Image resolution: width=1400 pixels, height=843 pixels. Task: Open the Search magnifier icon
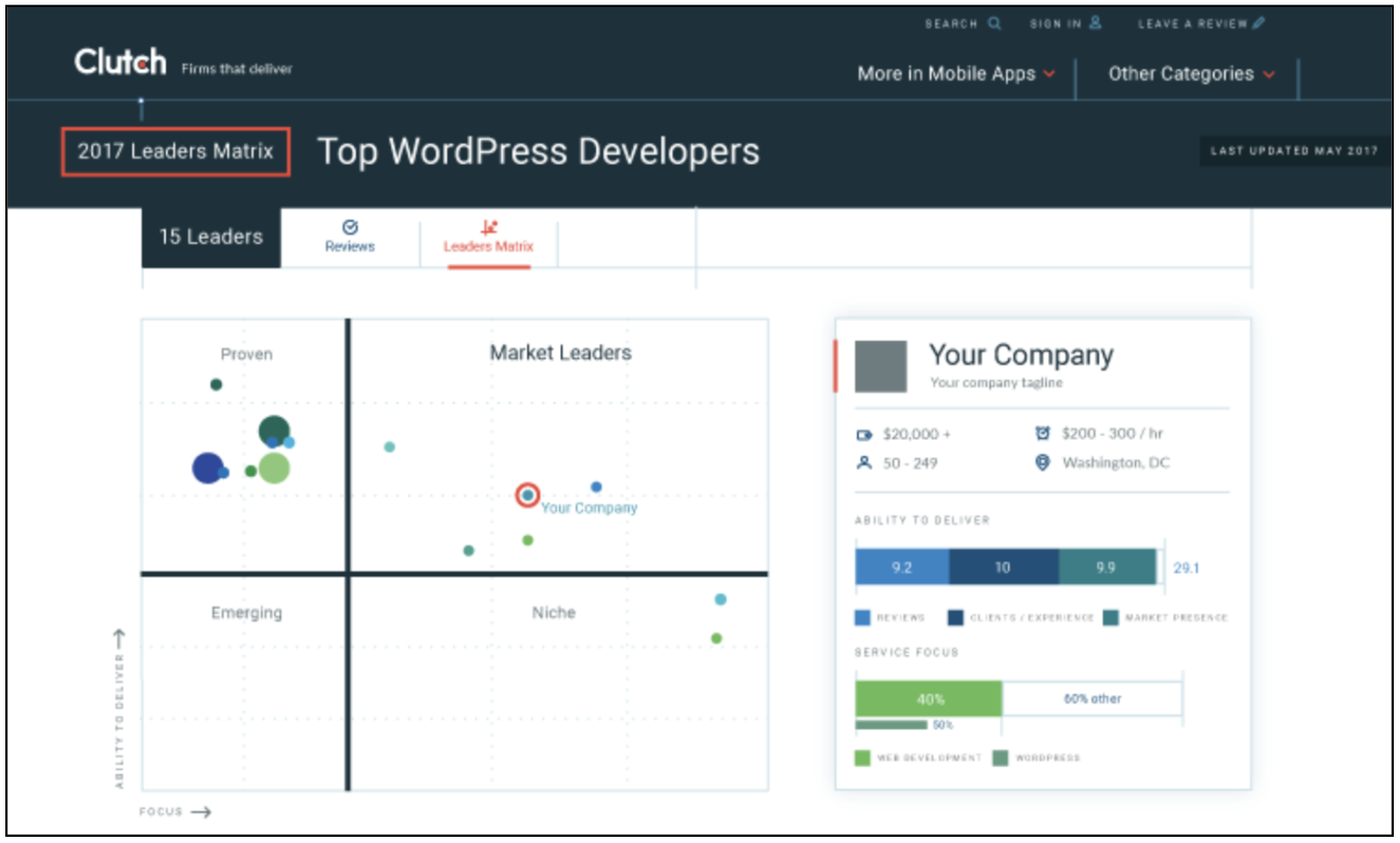point(995,23)
